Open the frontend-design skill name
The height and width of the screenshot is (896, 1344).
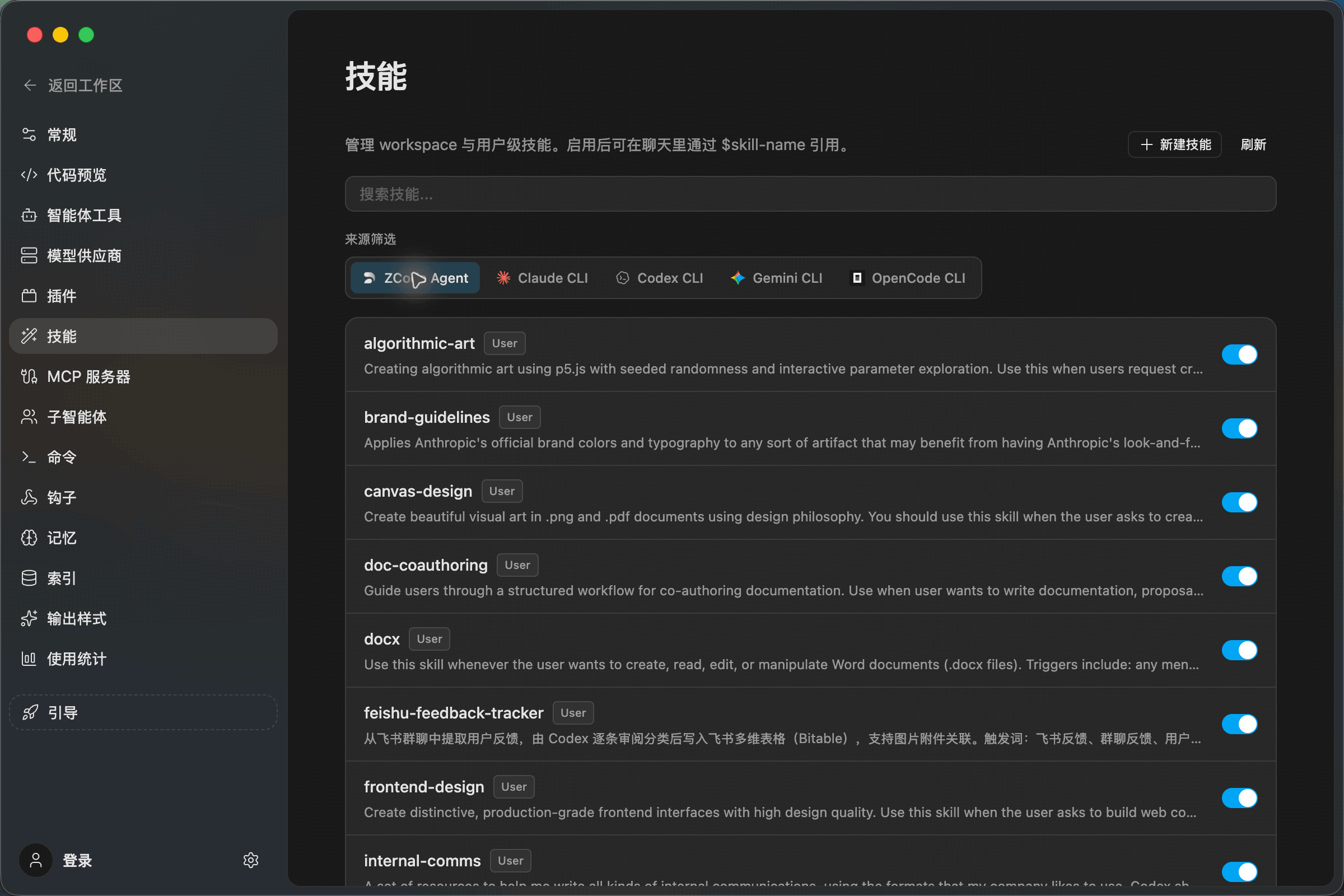coord(424,786)
